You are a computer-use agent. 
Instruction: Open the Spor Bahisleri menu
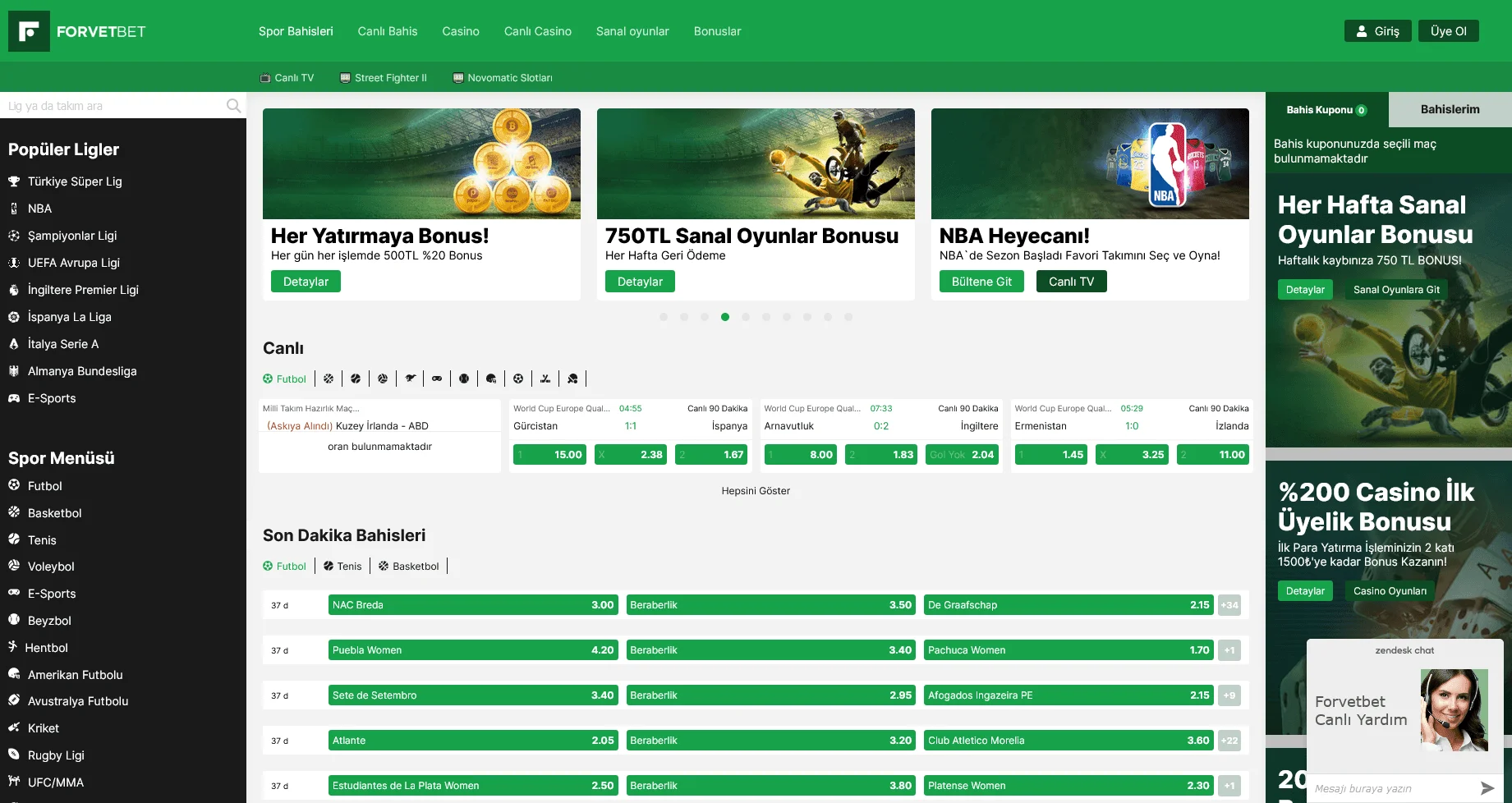click(296, 31)
